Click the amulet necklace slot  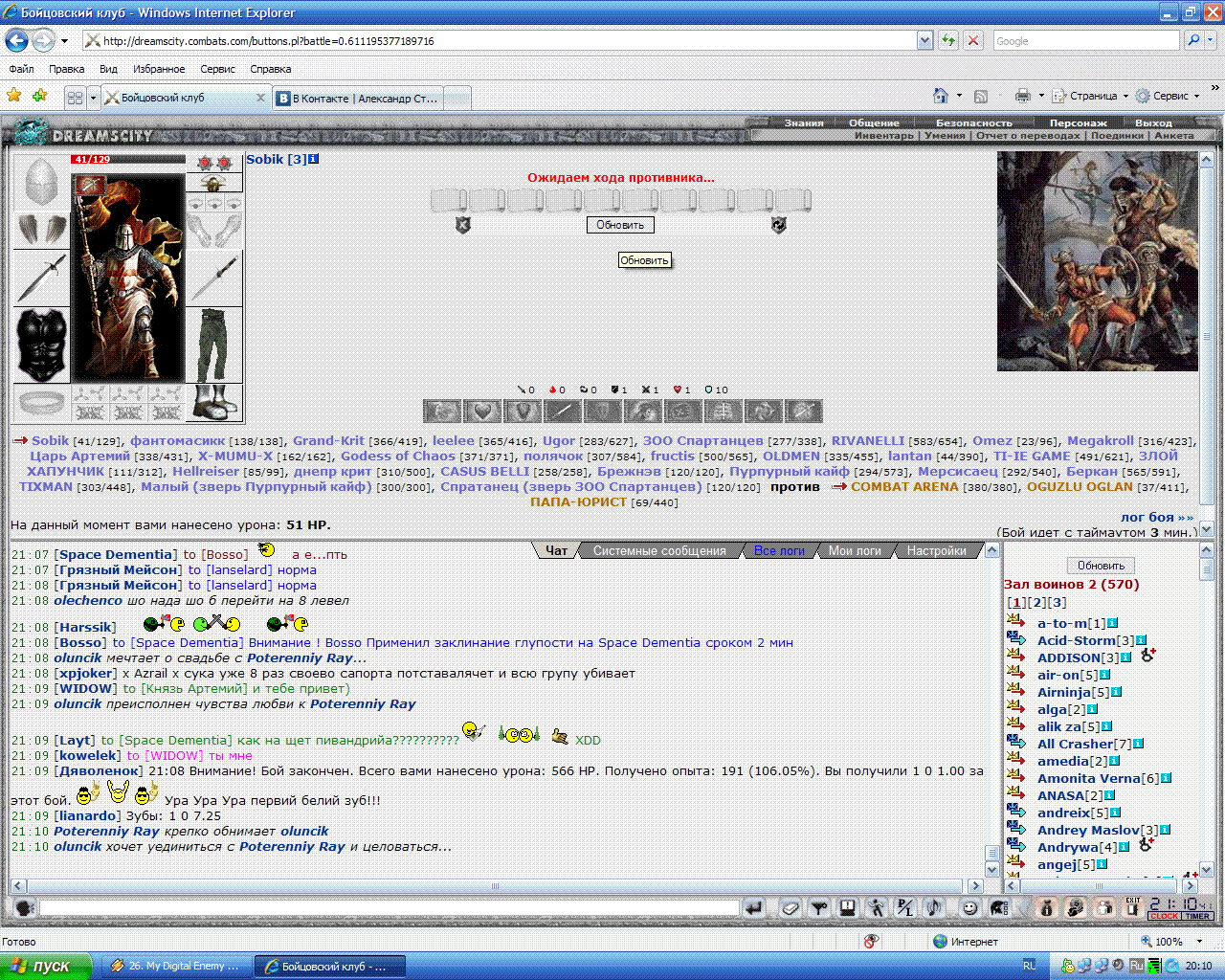click(x=214, y=183)
